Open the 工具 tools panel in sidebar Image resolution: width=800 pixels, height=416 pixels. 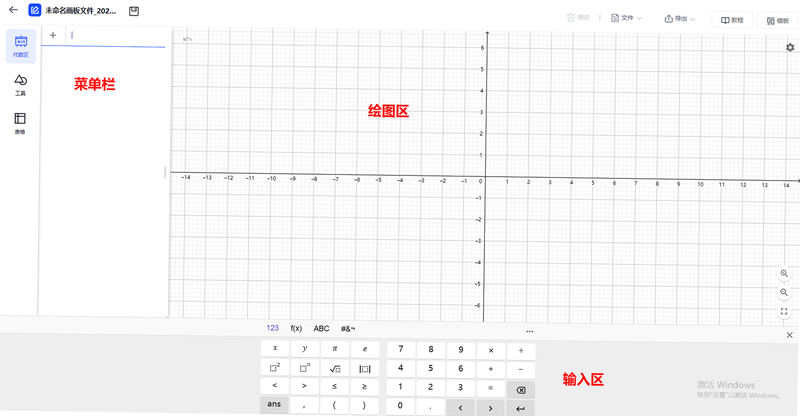point(20,85)
